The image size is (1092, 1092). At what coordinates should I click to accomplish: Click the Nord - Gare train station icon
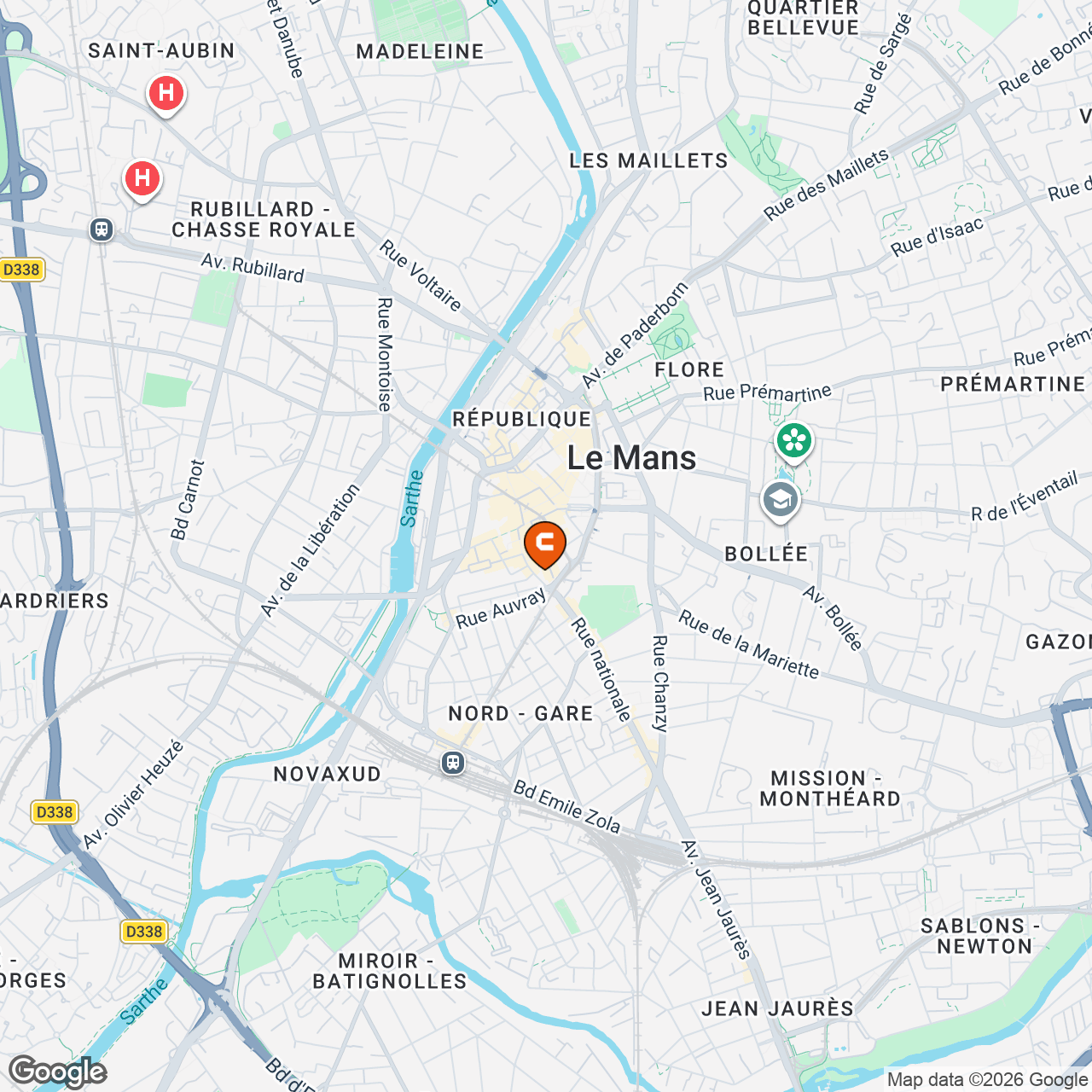[x=453, y=762]
